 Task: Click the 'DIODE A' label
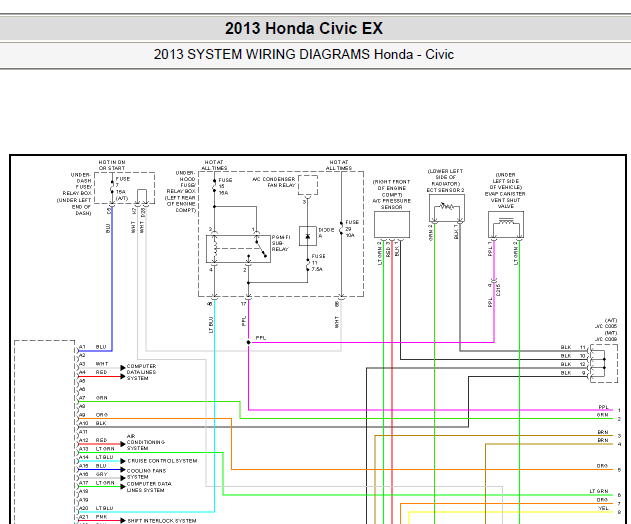pyautogui.click(x=326, y=233)
